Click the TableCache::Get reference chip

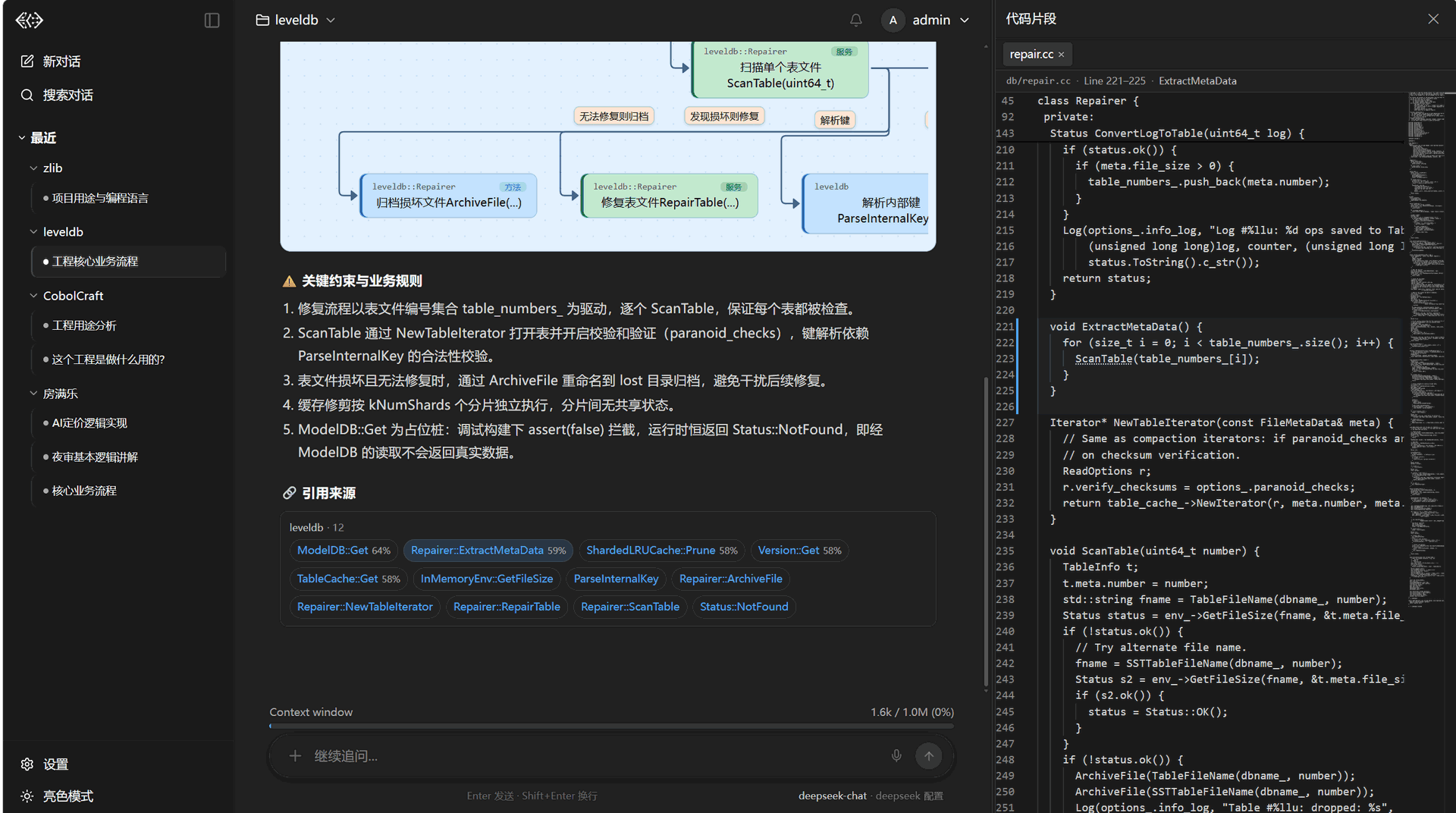click(x=348, y=579)
